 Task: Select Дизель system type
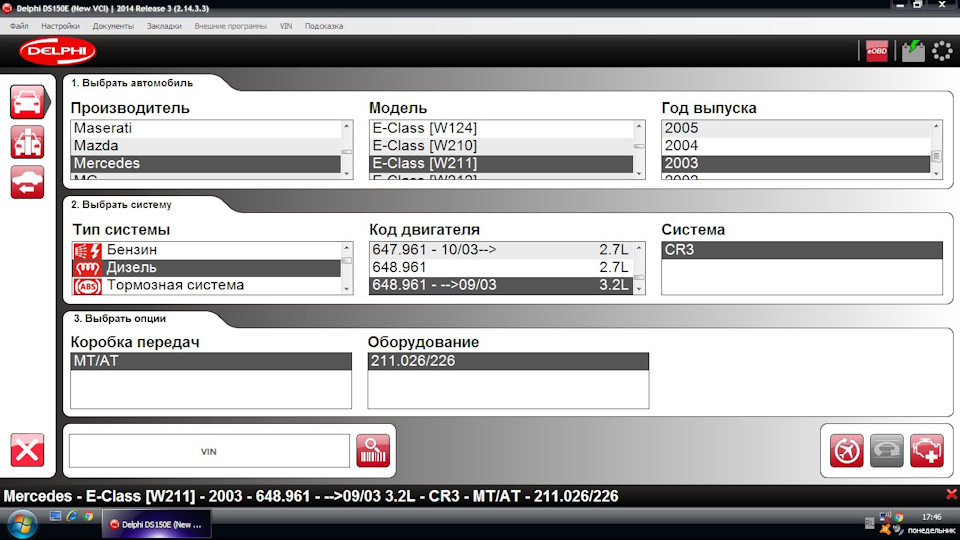click(x=206, y=268)
